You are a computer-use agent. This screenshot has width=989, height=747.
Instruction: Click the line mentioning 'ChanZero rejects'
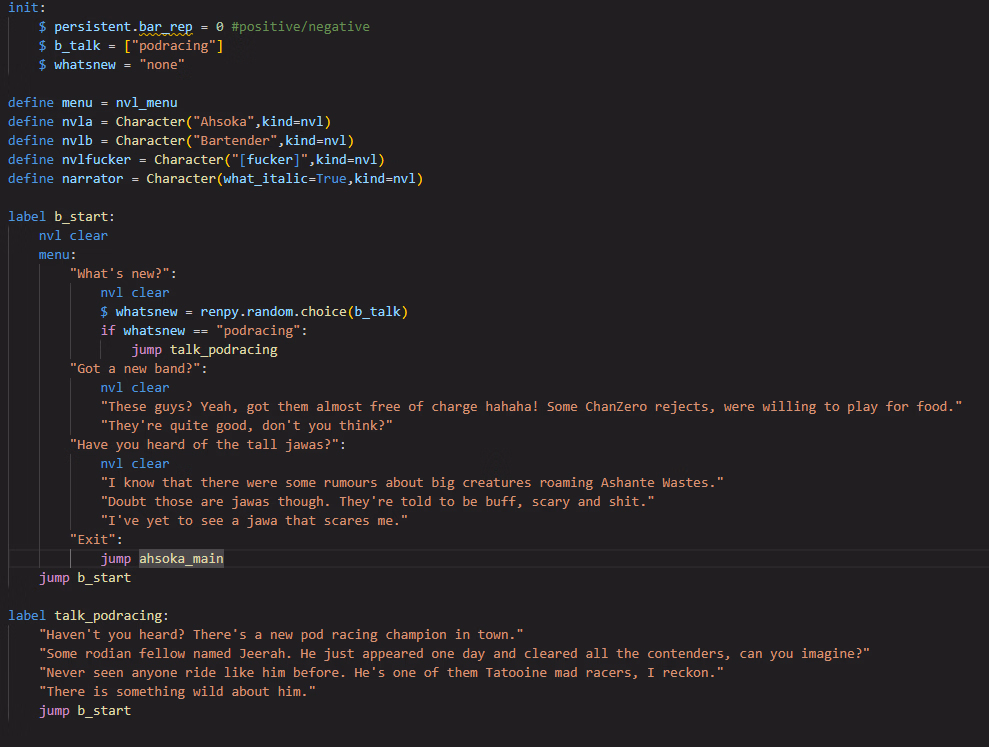tap(531, 406)
